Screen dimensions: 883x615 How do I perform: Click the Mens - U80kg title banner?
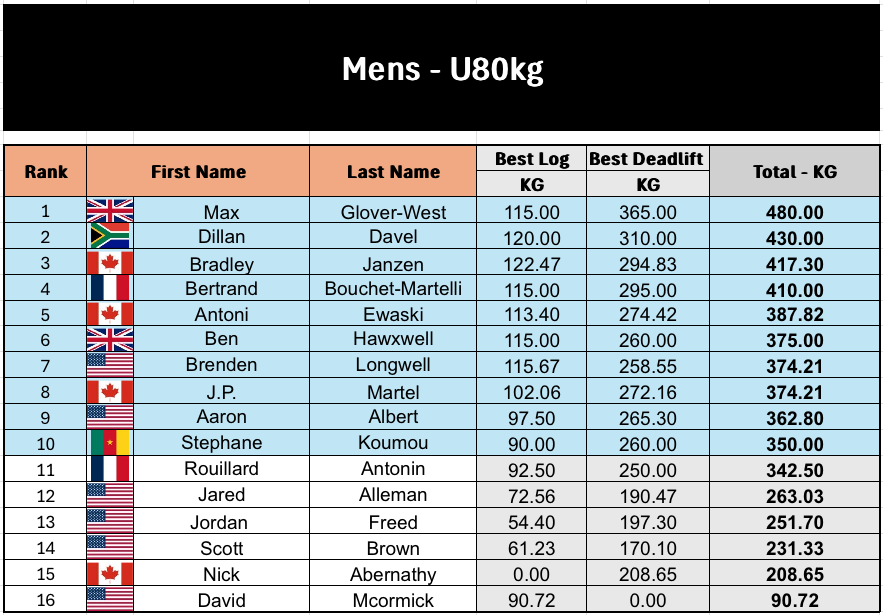[442, 68]
